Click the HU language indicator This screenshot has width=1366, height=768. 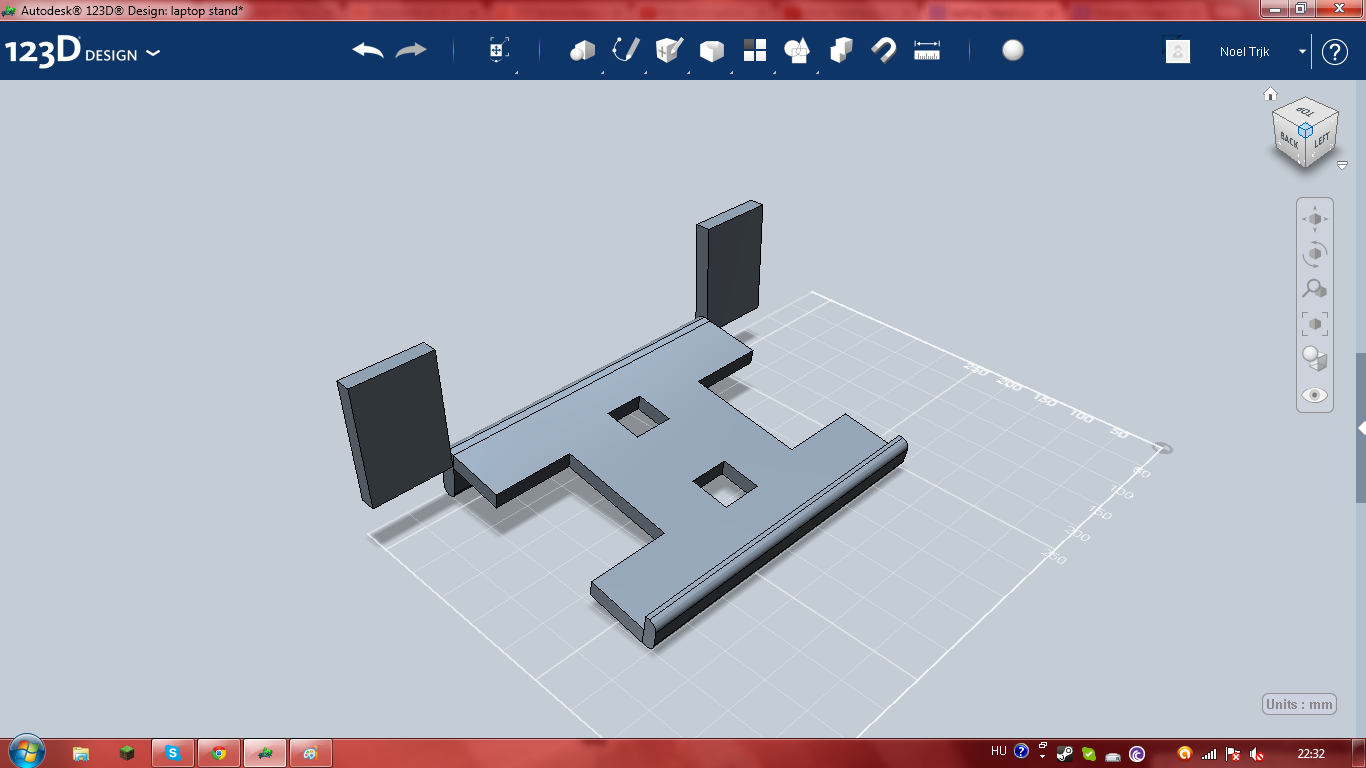(x=998, y=752)
